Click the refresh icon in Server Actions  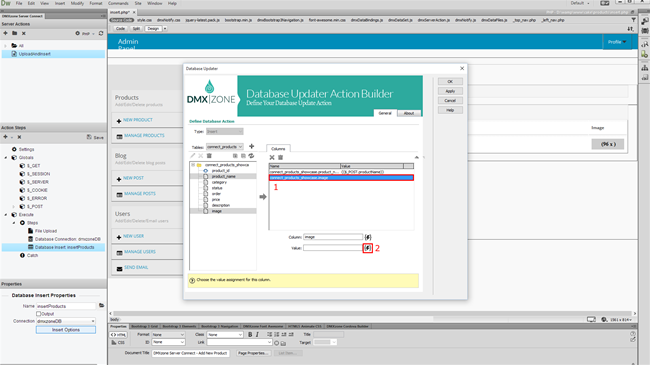pos(101,33)
